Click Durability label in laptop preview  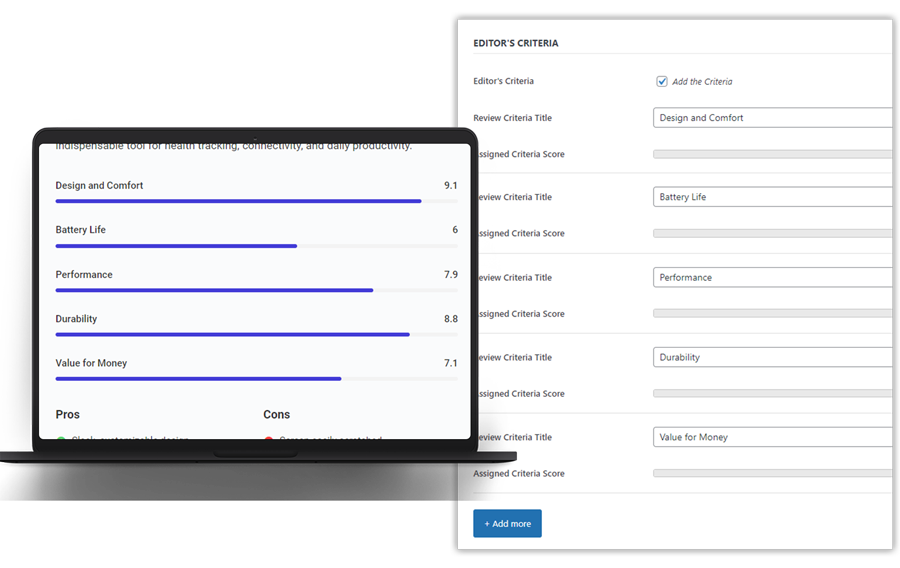pyautogui.click(x=76, y=318)
